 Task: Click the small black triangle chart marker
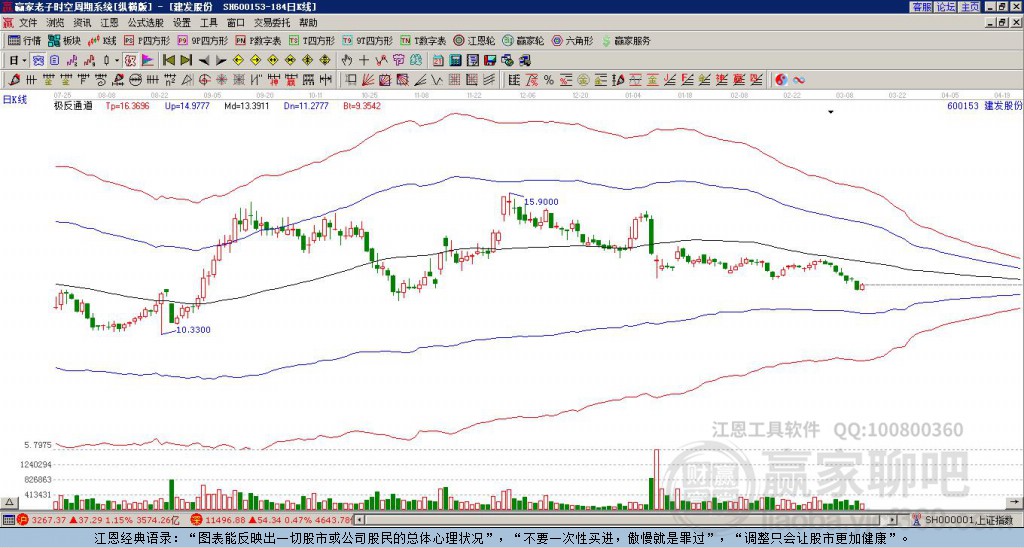point(831,112)
